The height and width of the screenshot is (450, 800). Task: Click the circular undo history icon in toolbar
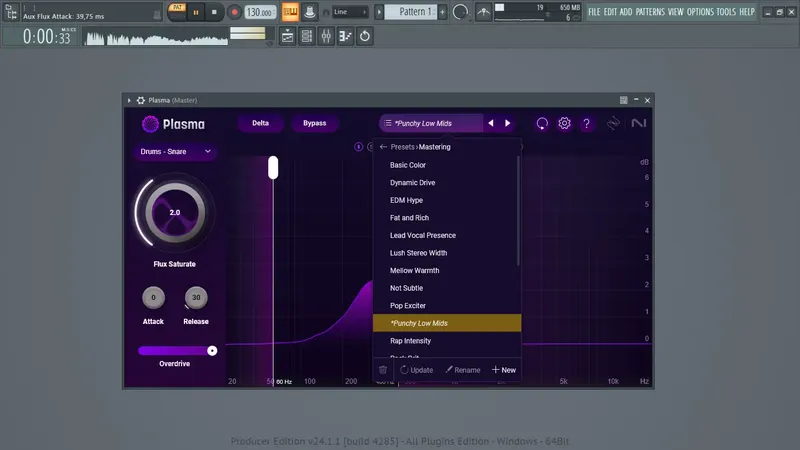[x=365, y=36]
